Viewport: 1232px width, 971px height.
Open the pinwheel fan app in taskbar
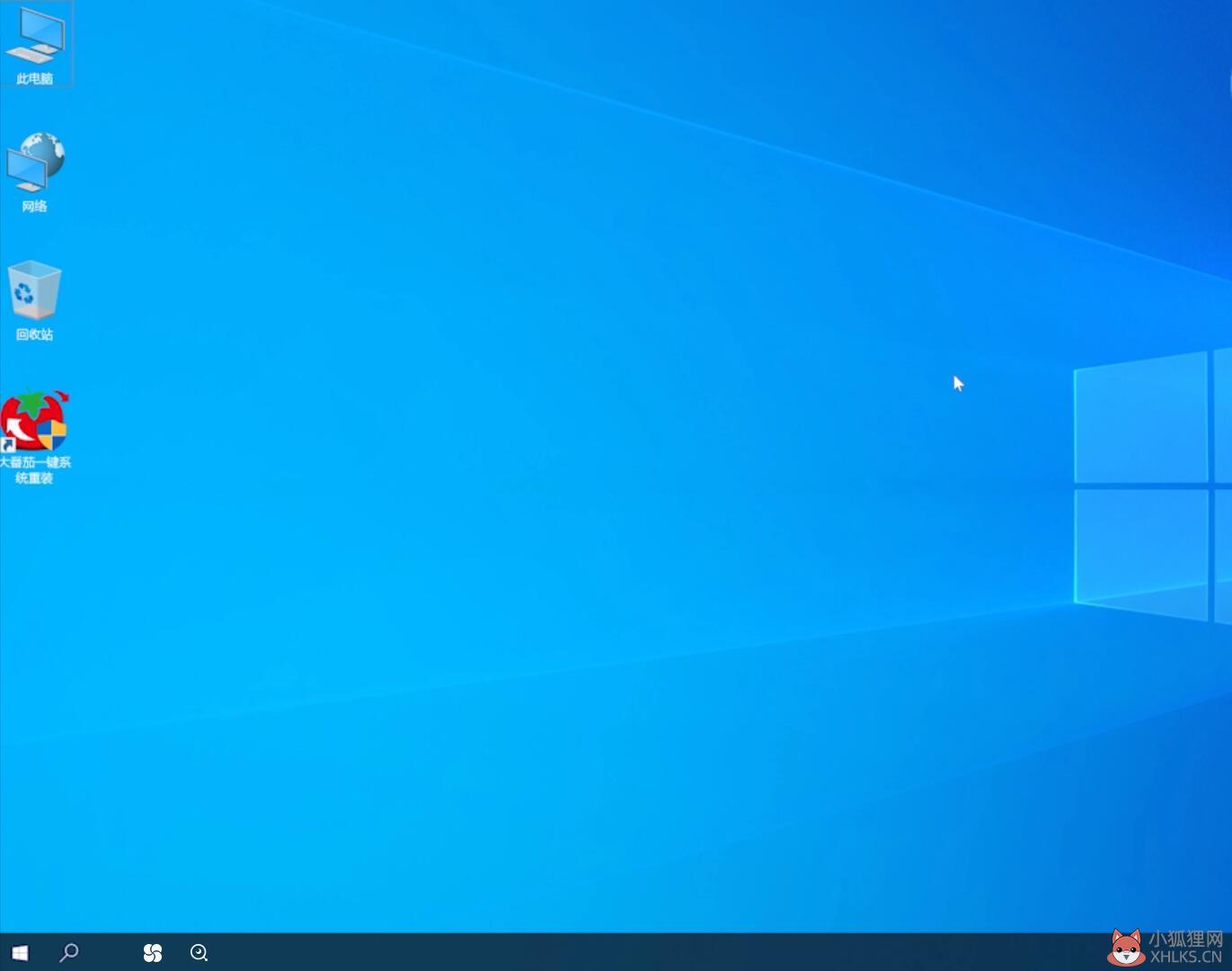153,952
